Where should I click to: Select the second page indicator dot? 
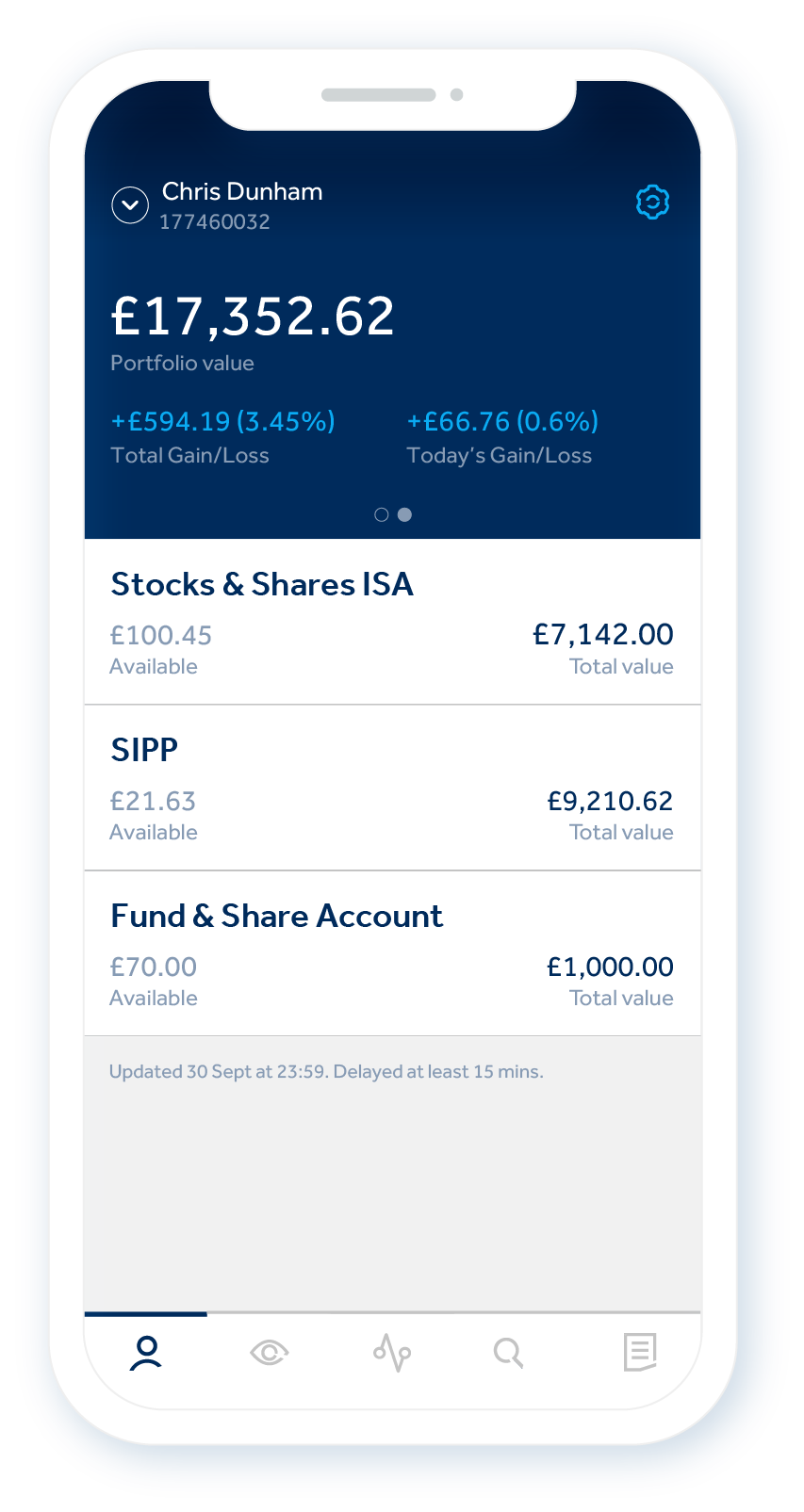point(404,514)
